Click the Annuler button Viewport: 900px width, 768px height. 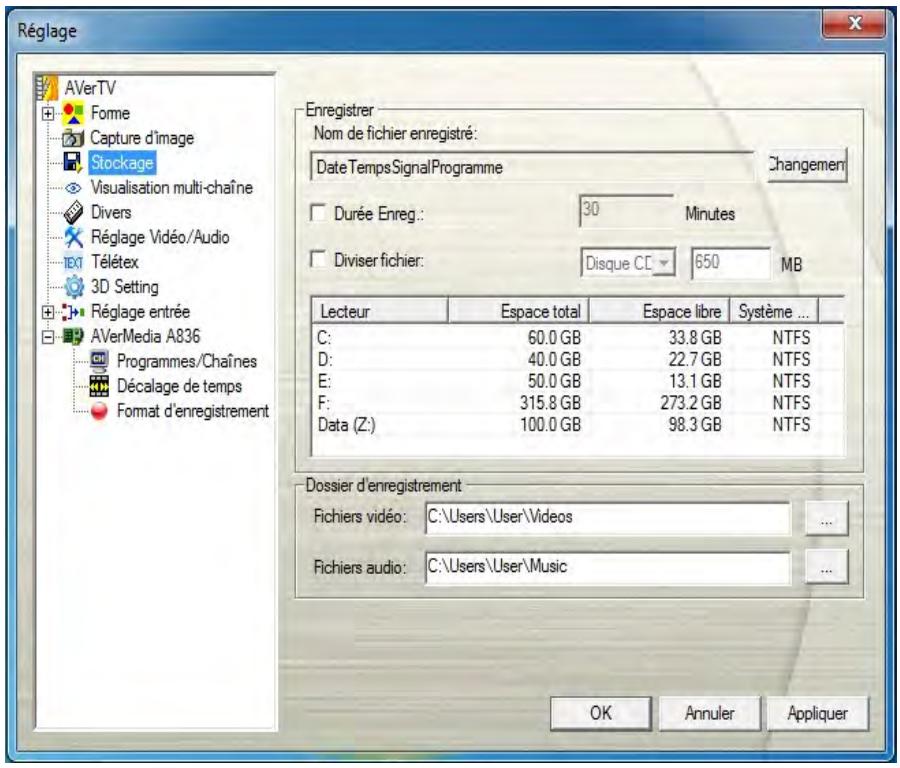point(709,713)
